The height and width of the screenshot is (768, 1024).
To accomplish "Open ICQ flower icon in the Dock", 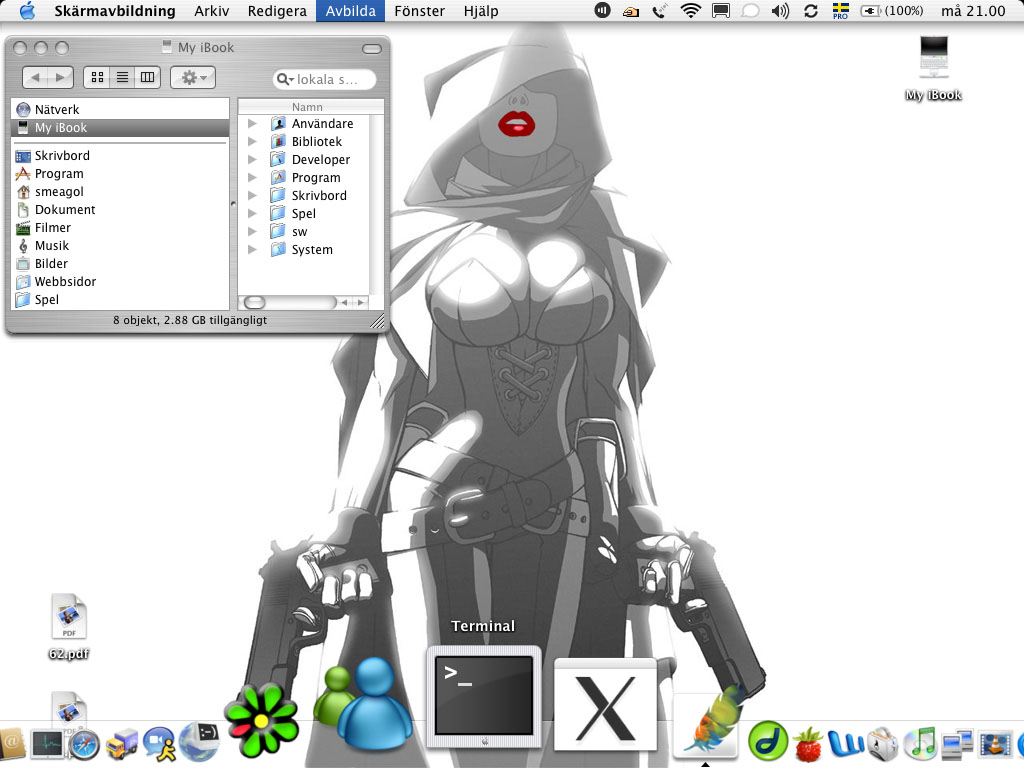I will [x=261, y=721].
